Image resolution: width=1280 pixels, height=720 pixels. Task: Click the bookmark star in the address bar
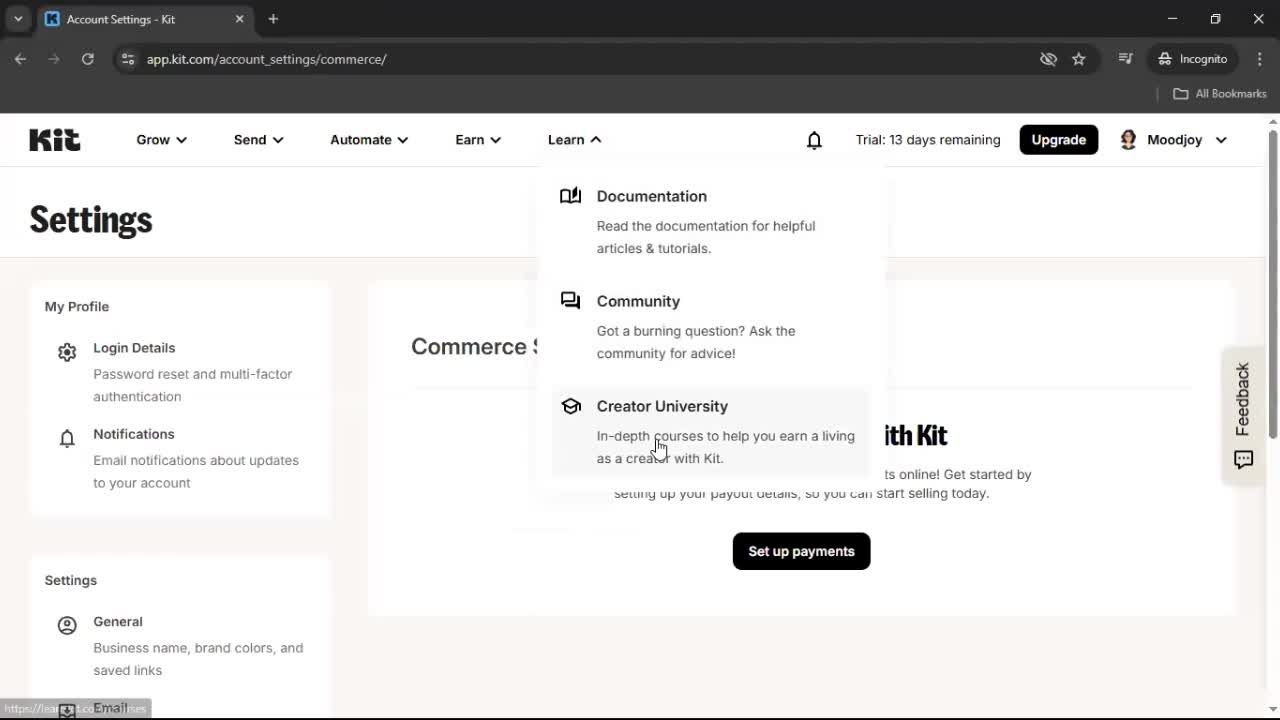[1079, 59]
